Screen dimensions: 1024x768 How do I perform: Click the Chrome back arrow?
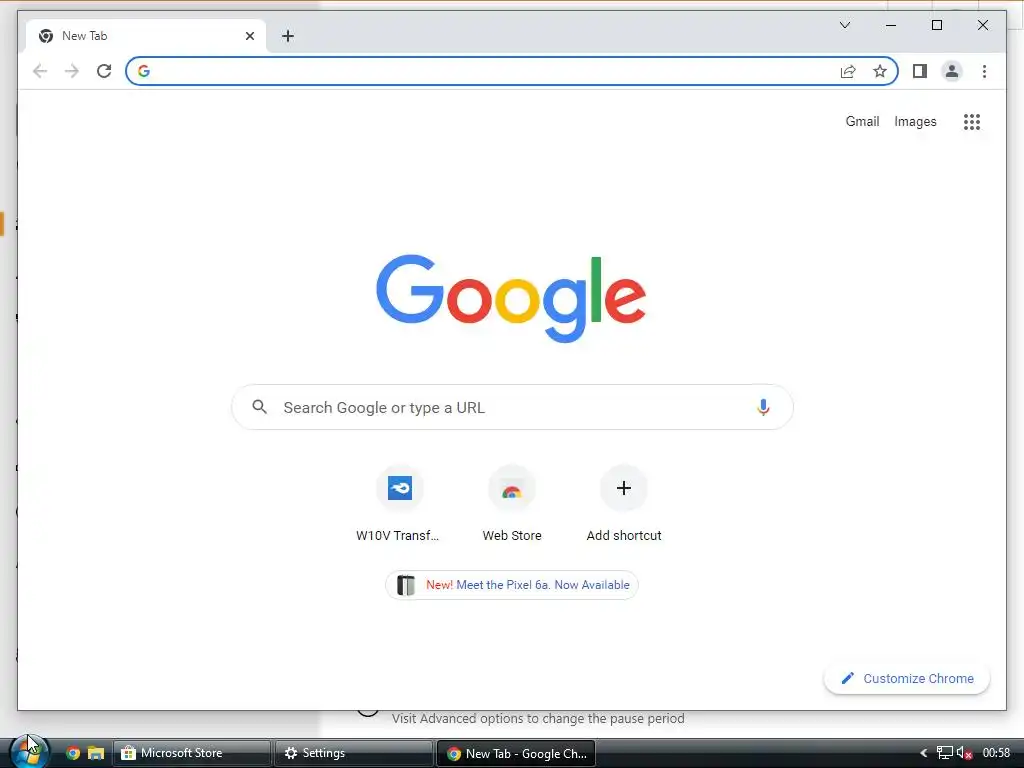coord(40,71)
